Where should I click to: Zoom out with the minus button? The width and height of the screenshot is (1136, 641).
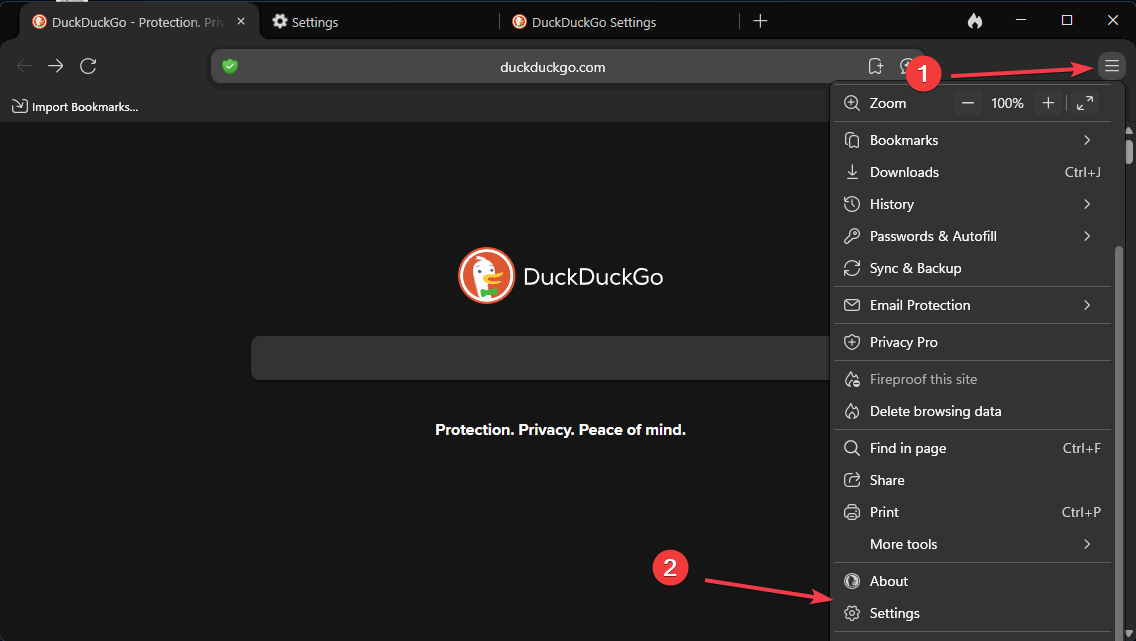967,103
